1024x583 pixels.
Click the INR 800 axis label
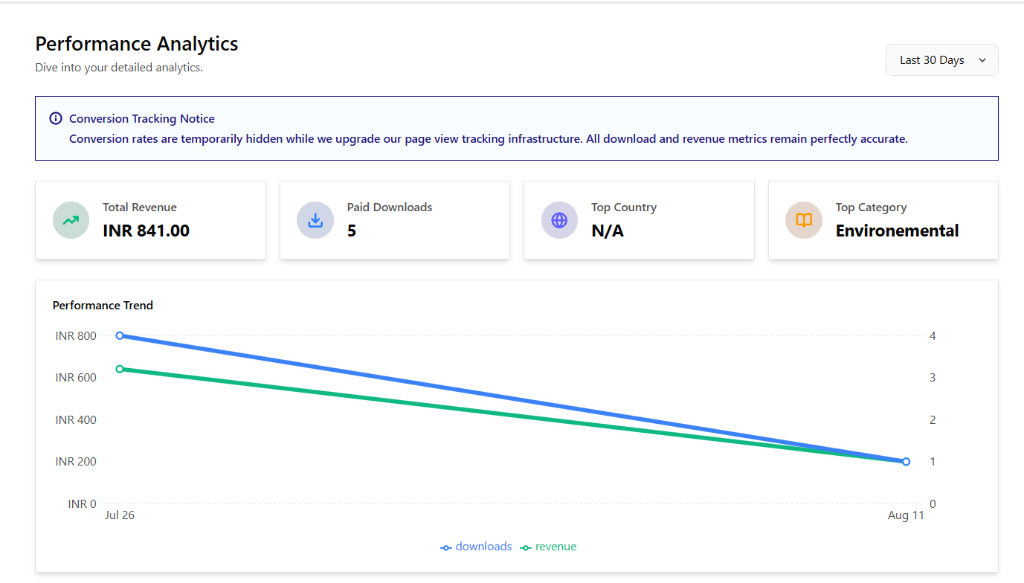pos(76,336)
